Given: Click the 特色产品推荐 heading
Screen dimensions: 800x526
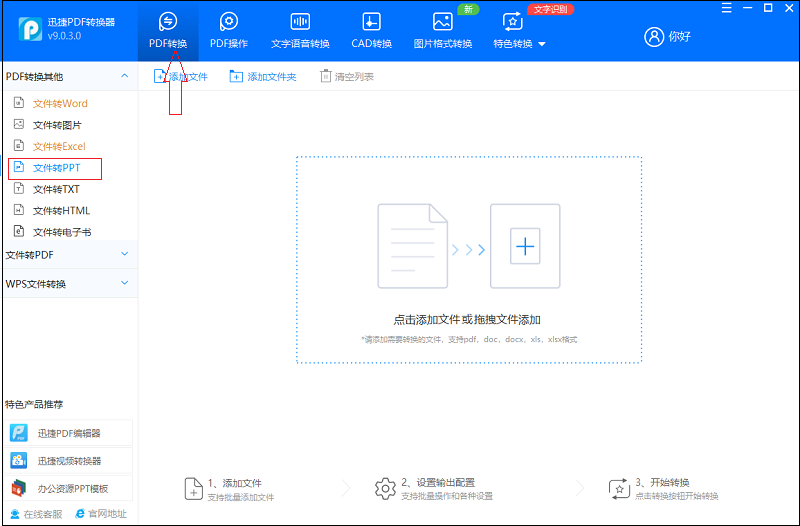Looking at the screenshot, I should pos(34,405).
